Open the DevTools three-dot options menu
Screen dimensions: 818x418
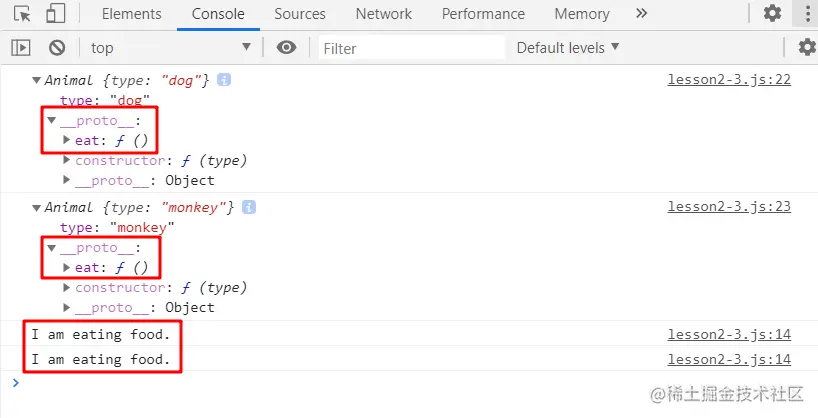pyautogui.click(x=806, y=14)
